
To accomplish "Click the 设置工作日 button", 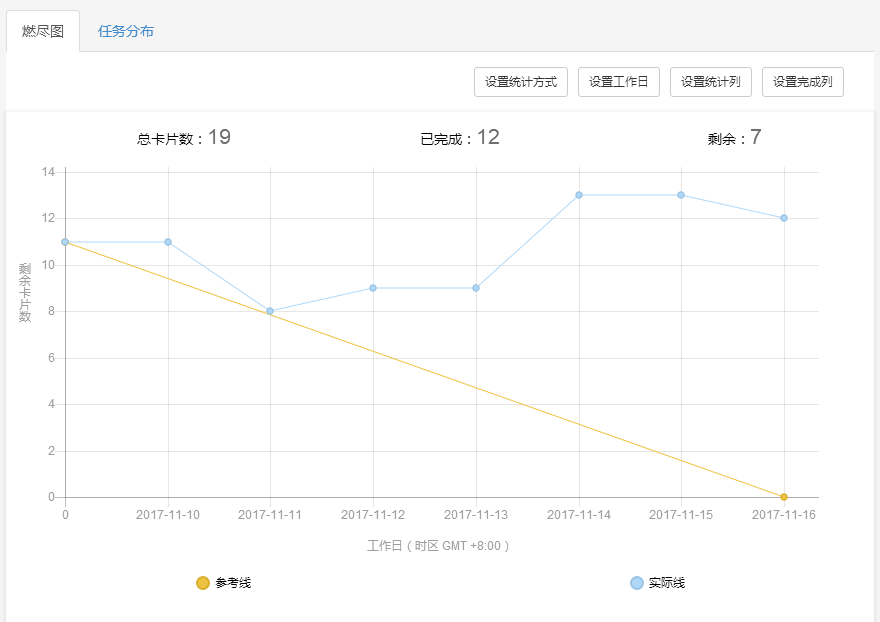I will coord(618,82).
